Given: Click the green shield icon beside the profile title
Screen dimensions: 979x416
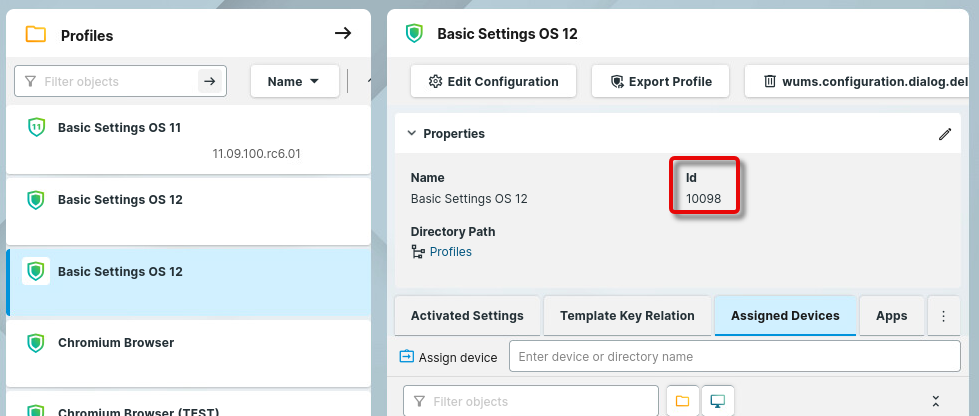Looking at the screenshot, I should coord(414,34).
